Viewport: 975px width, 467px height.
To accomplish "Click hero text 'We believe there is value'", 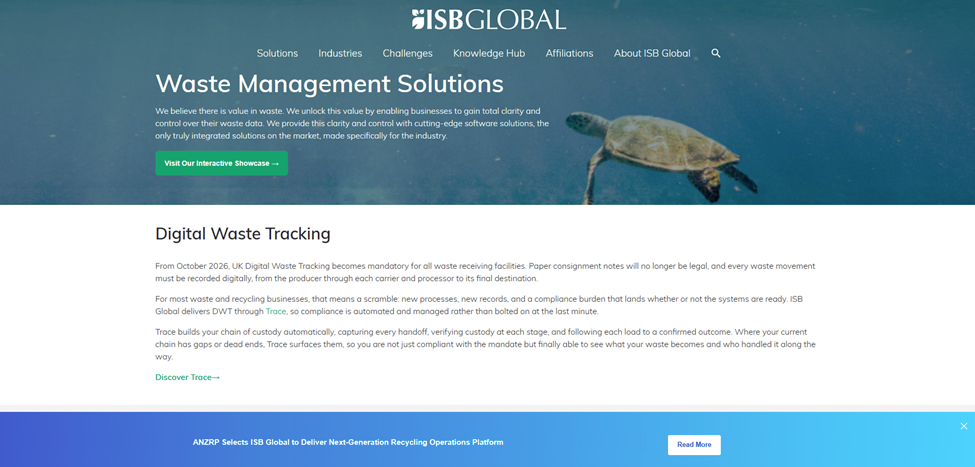I will click(352, 123).
